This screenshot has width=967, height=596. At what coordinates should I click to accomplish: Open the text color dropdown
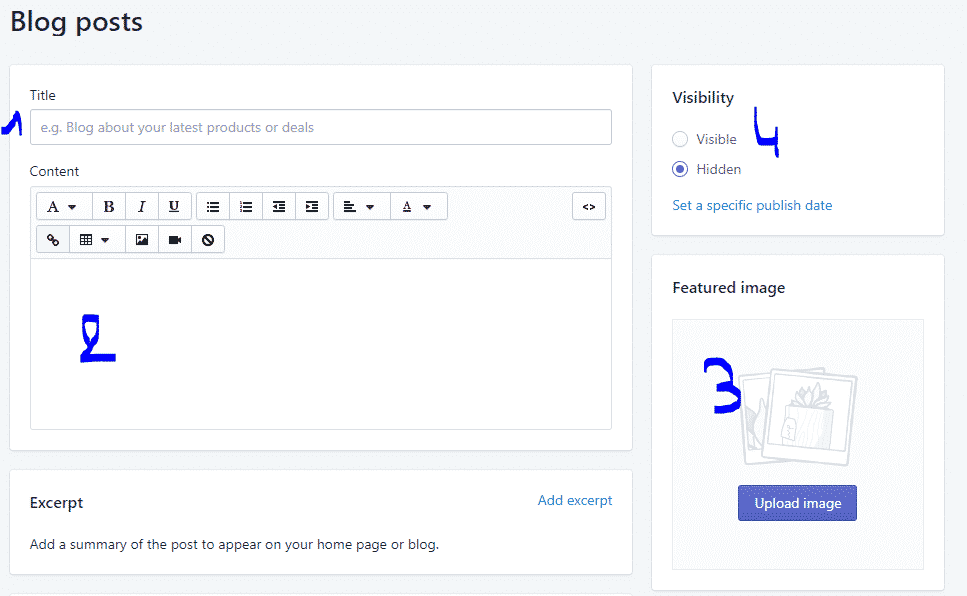click(x=419, y=207)
